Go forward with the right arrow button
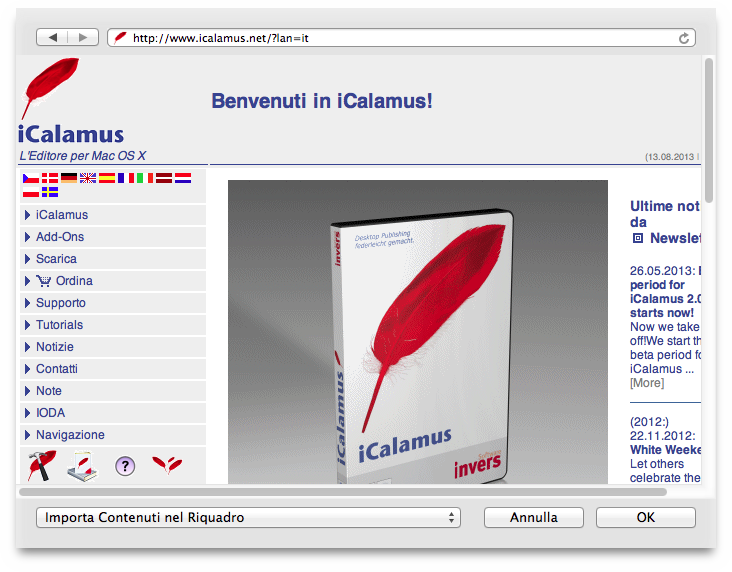The width and height of the screenshot is (732, 572). 83,37
